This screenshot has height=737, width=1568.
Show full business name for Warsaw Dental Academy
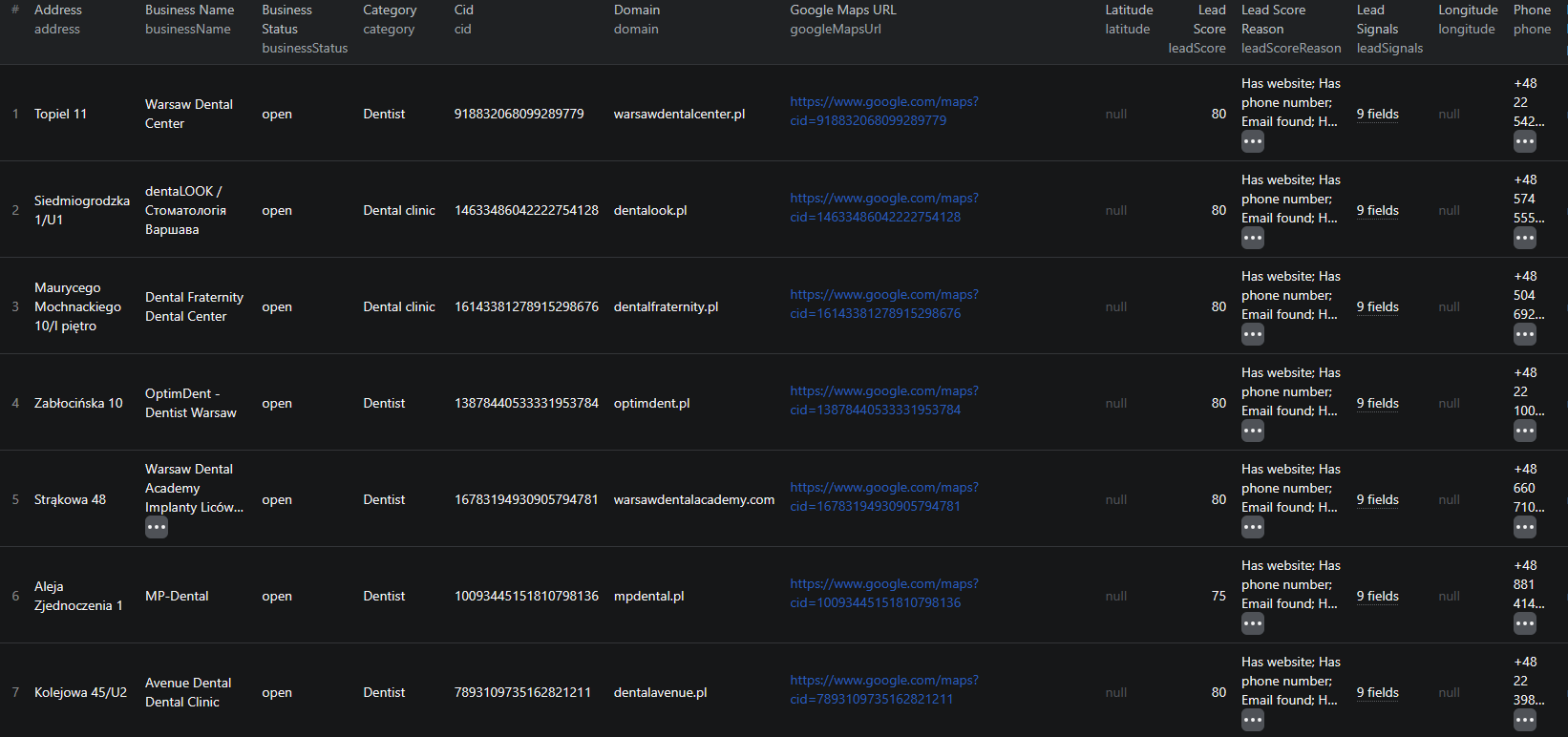pos(156,527)
